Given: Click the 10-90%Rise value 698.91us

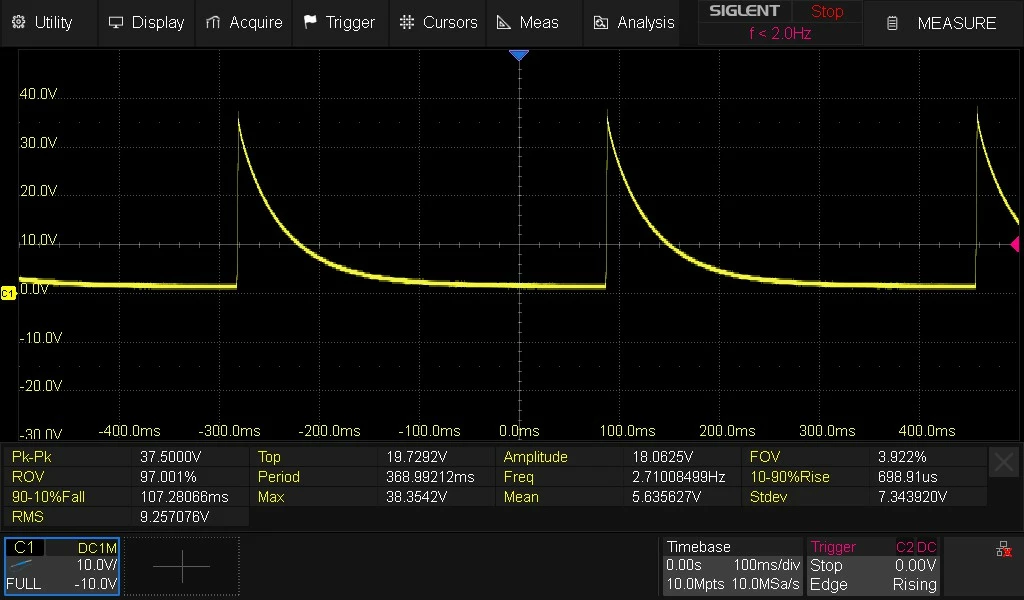Looking at the screenshot, I should tap(908, 477).
